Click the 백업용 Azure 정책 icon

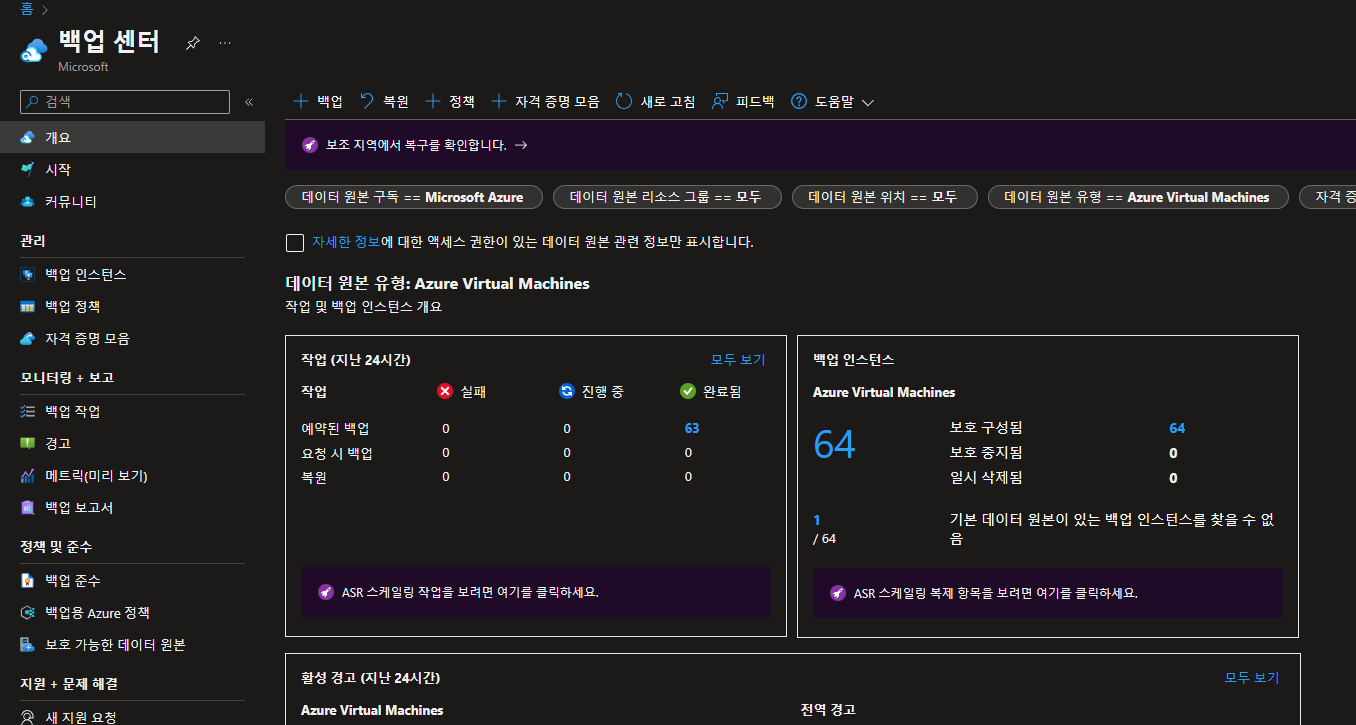[x=28, y=613]
